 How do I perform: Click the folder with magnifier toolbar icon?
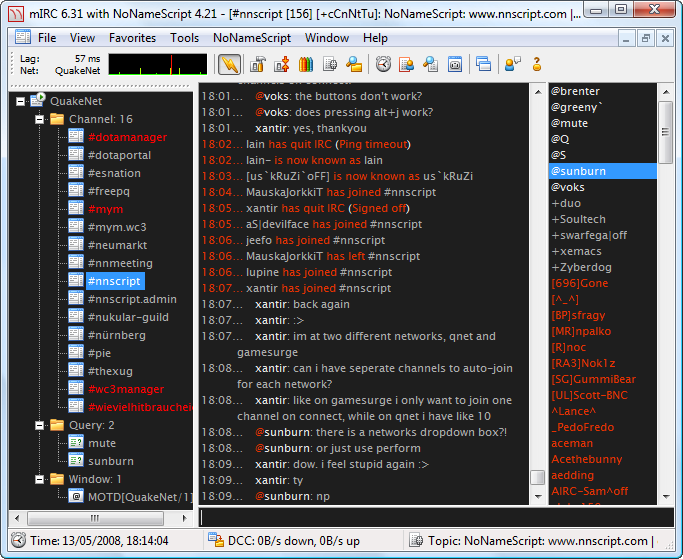354,64
